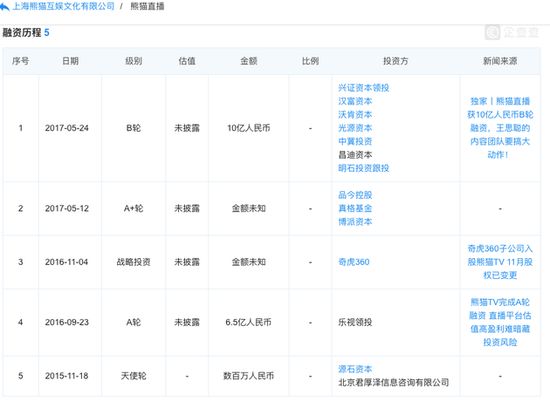
Task: Click the 序号 column header
Action: (20, 61)
